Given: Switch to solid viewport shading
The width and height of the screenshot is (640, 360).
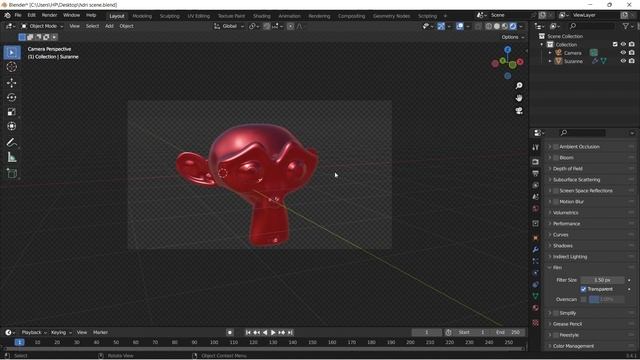Looking at the screenshot, I should pyautogui.click(x=497, y=26).
